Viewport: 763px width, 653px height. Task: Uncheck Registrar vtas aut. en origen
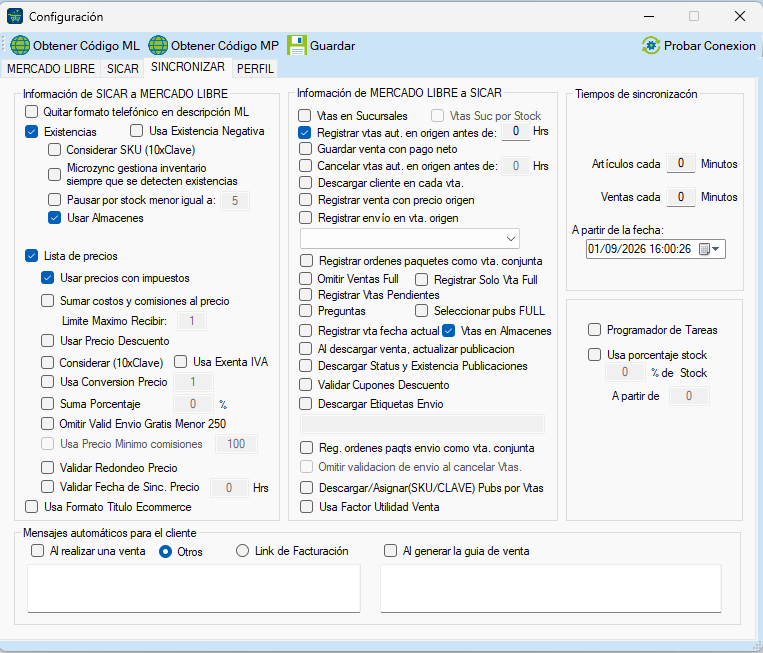click(x=305, y=132)
